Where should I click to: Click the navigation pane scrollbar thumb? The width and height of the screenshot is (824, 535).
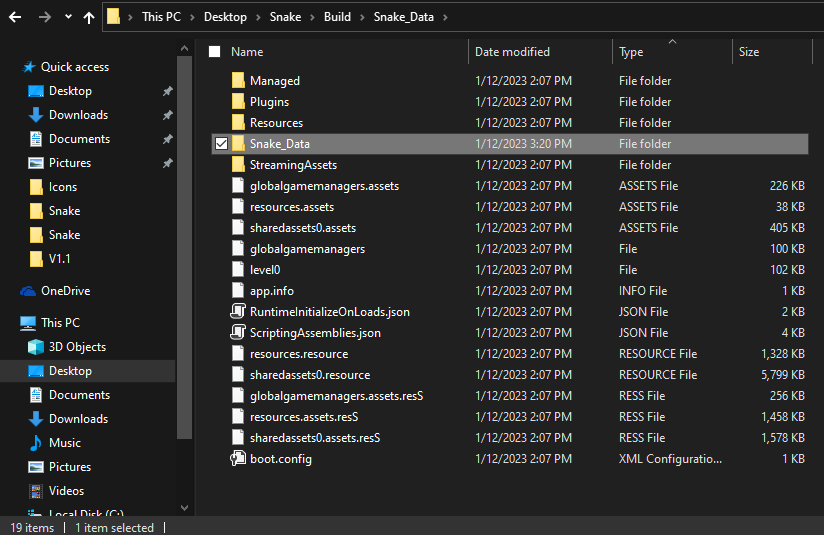pos(184,247)
